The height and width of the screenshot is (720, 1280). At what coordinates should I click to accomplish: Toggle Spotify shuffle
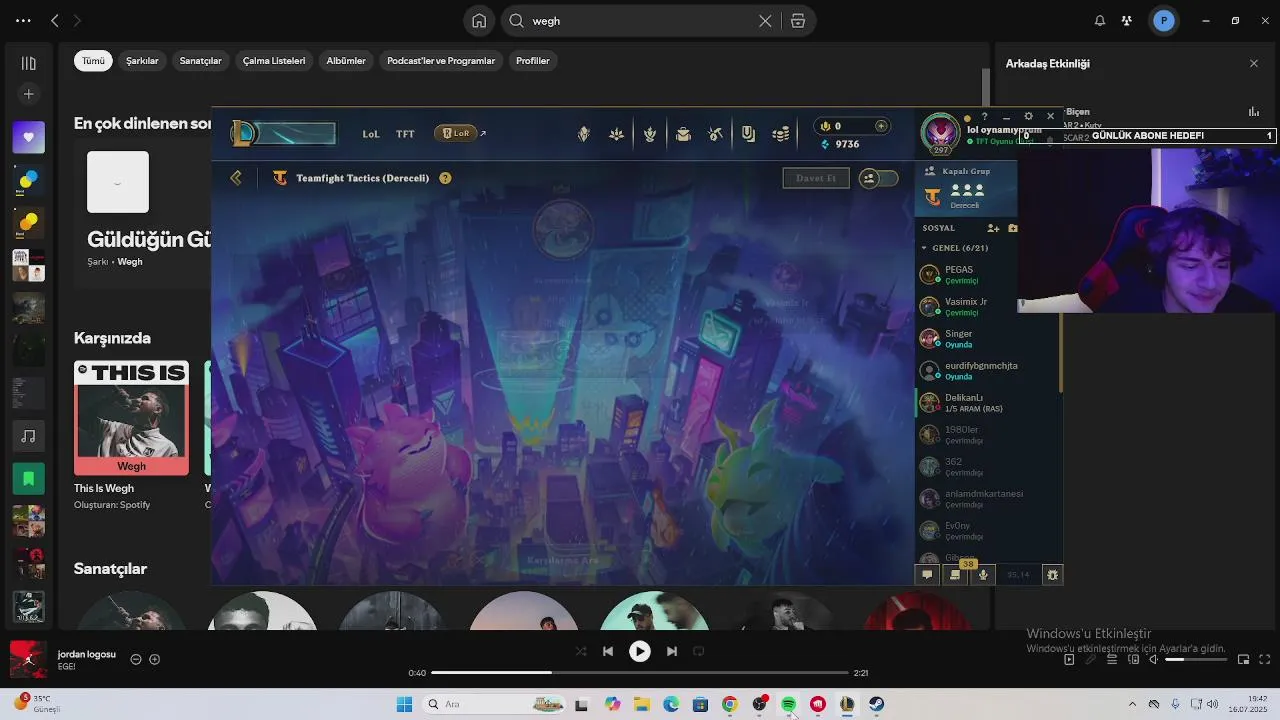coord(581,651)
